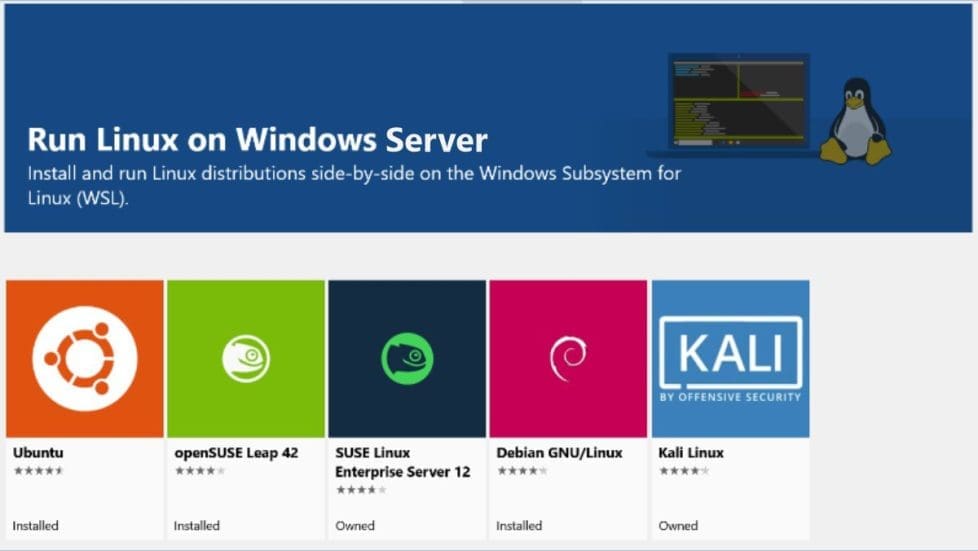Open the Ubuntu app tile icon
This screenshot has width=978, height=551.
point(85,359)
